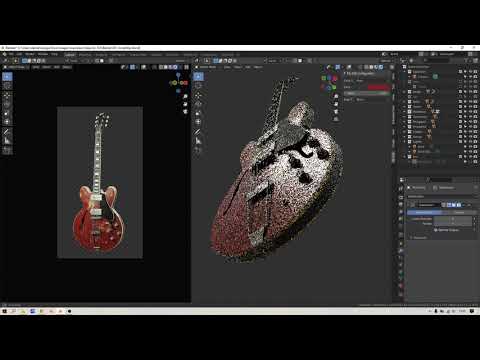The height and width of the screenshot is (360, 480).
Task: Toggle Subdivision modifier edit mode display
Action: (449, 205)
